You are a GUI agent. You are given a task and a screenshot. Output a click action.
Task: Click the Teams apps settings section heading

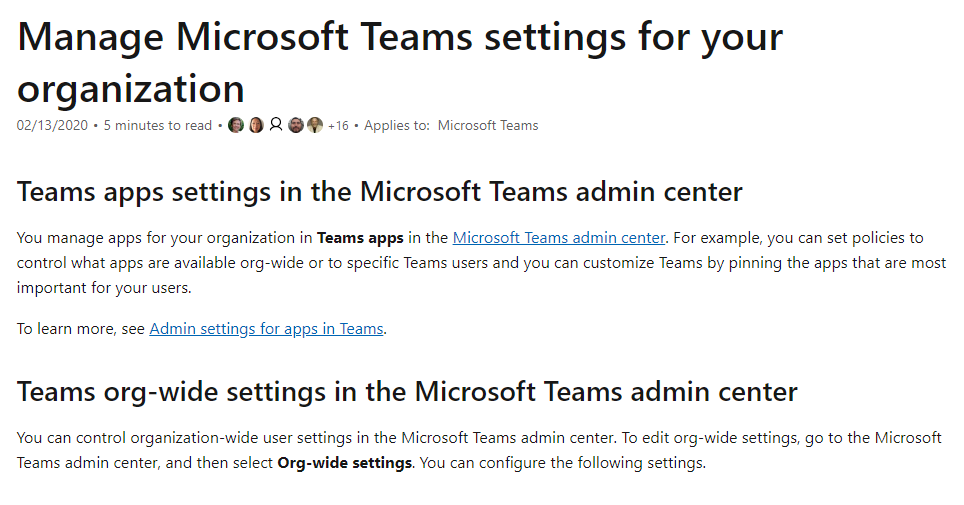[x=380, y=192]
